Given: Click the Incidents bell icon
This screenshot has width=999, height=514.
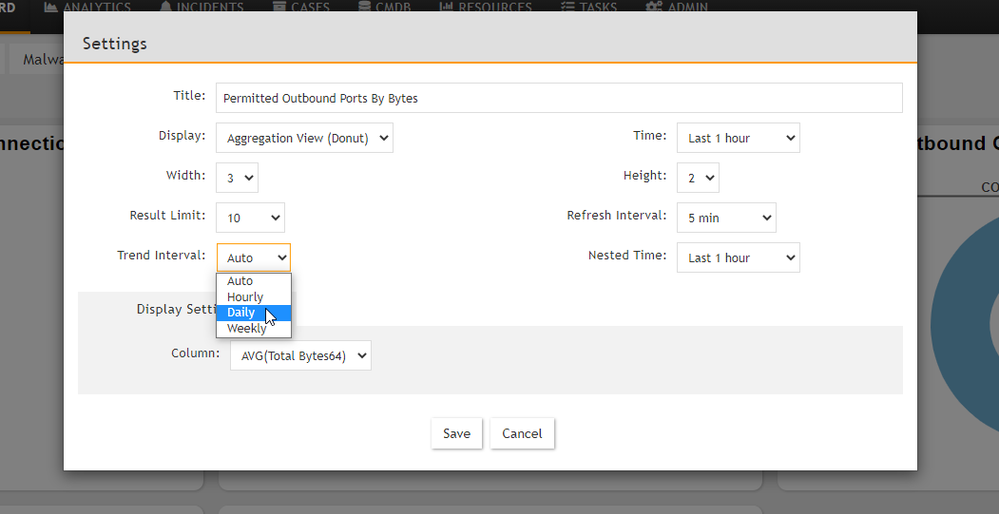Looking at the screenshot, I should [x=165, y=6].
